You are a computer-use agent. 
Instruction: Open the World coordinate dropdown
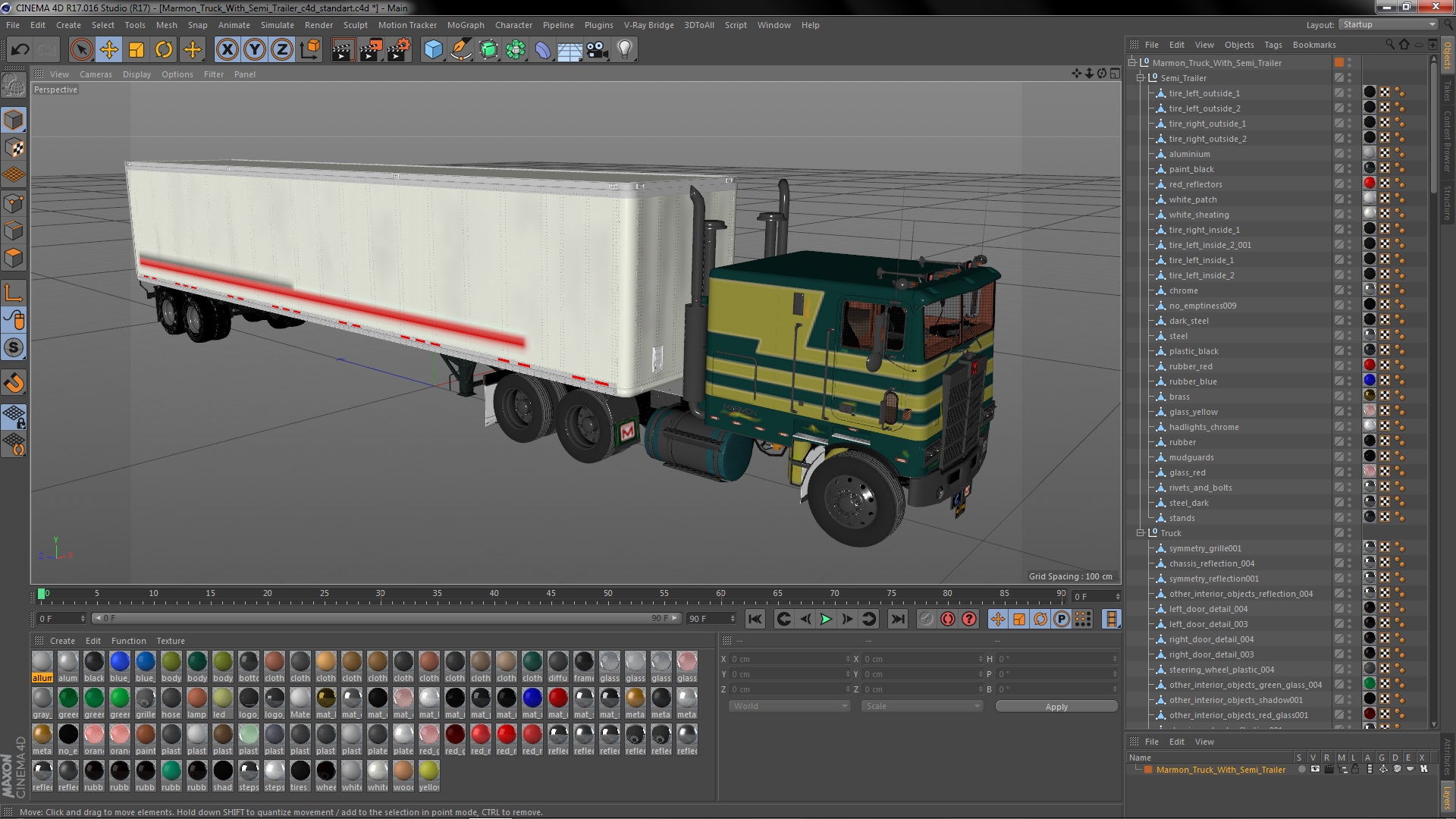coord(789,706)
